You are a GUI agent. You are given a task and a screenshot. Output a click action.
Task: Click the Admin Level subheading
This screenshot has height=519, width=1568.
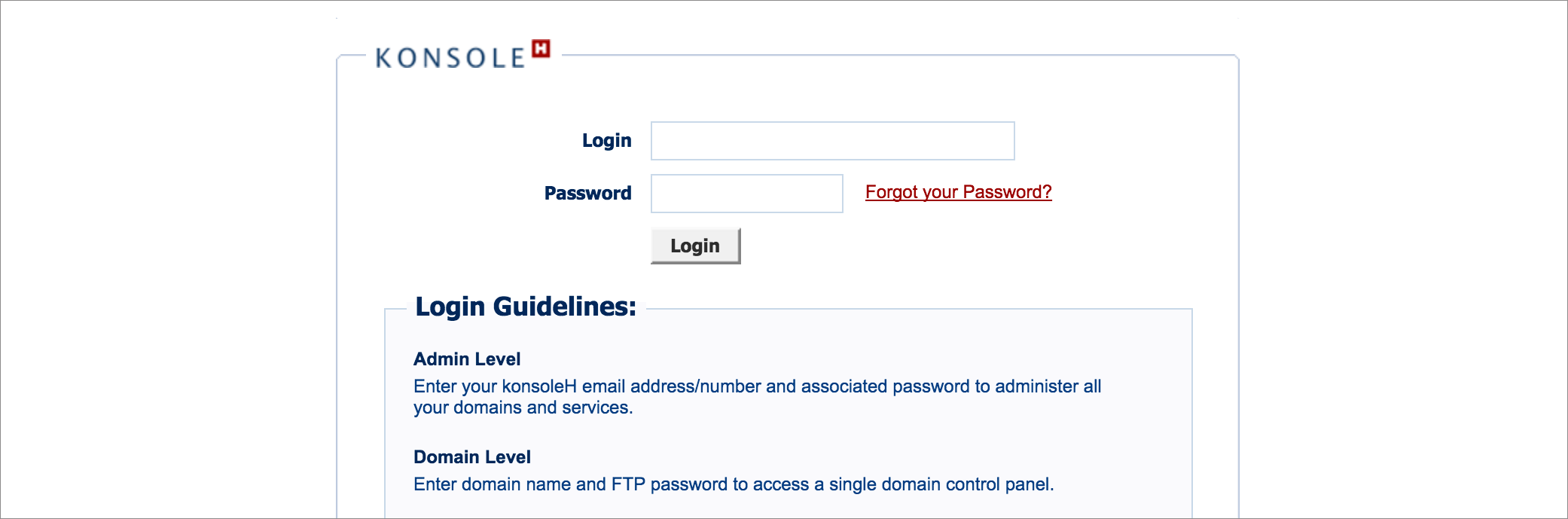click(x=467, y=359)
